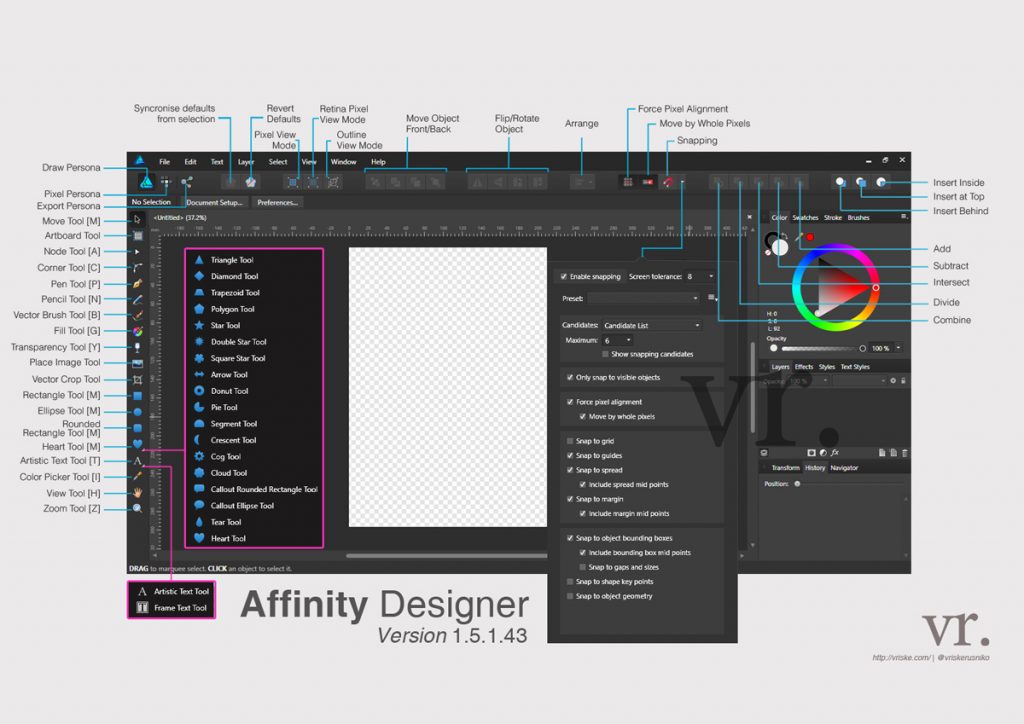1024x724 pixels.
Task: Enable the Snap to grid checkbox
Action: click(x=570, y=441)
